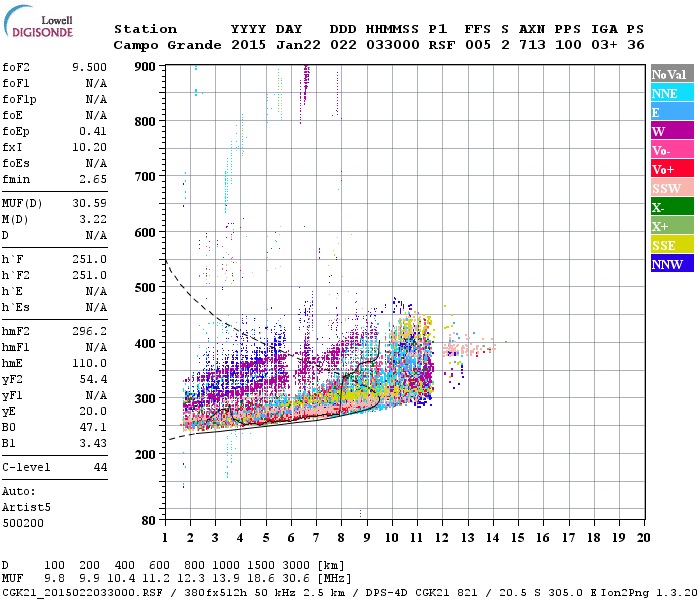The image size is (700, 600).
Task: Select the E blue legend swatch
Action: click(x=672, y=112)
